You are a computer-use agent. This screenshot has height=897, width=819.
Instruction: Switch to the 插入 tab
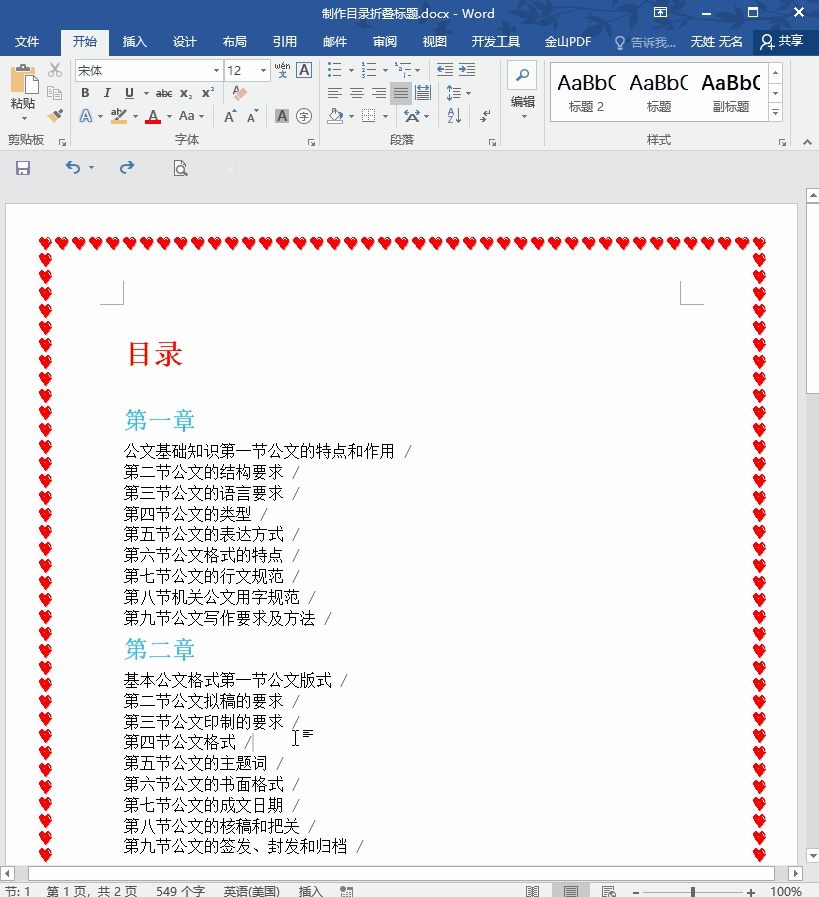(134, 42)
